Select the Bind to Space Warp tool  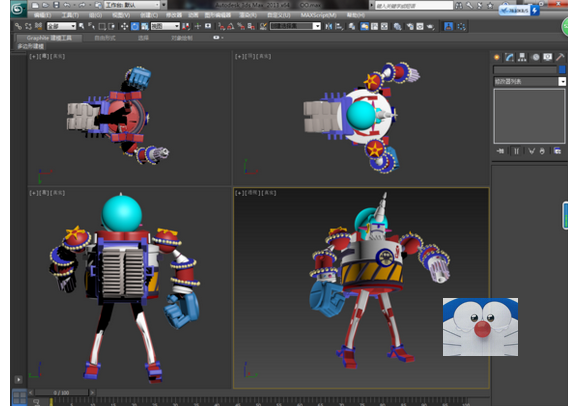[x=38, y=26]
